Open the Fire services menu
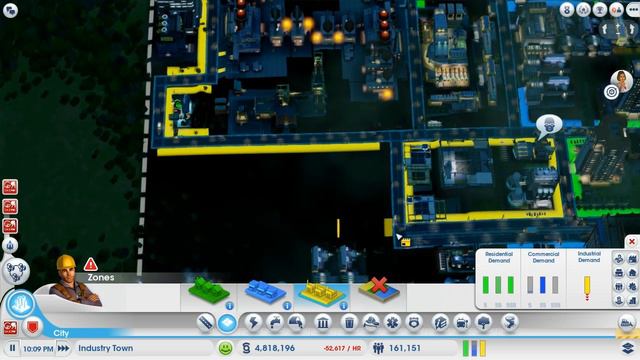Viewport: 640px width, 360px height. 371,323
